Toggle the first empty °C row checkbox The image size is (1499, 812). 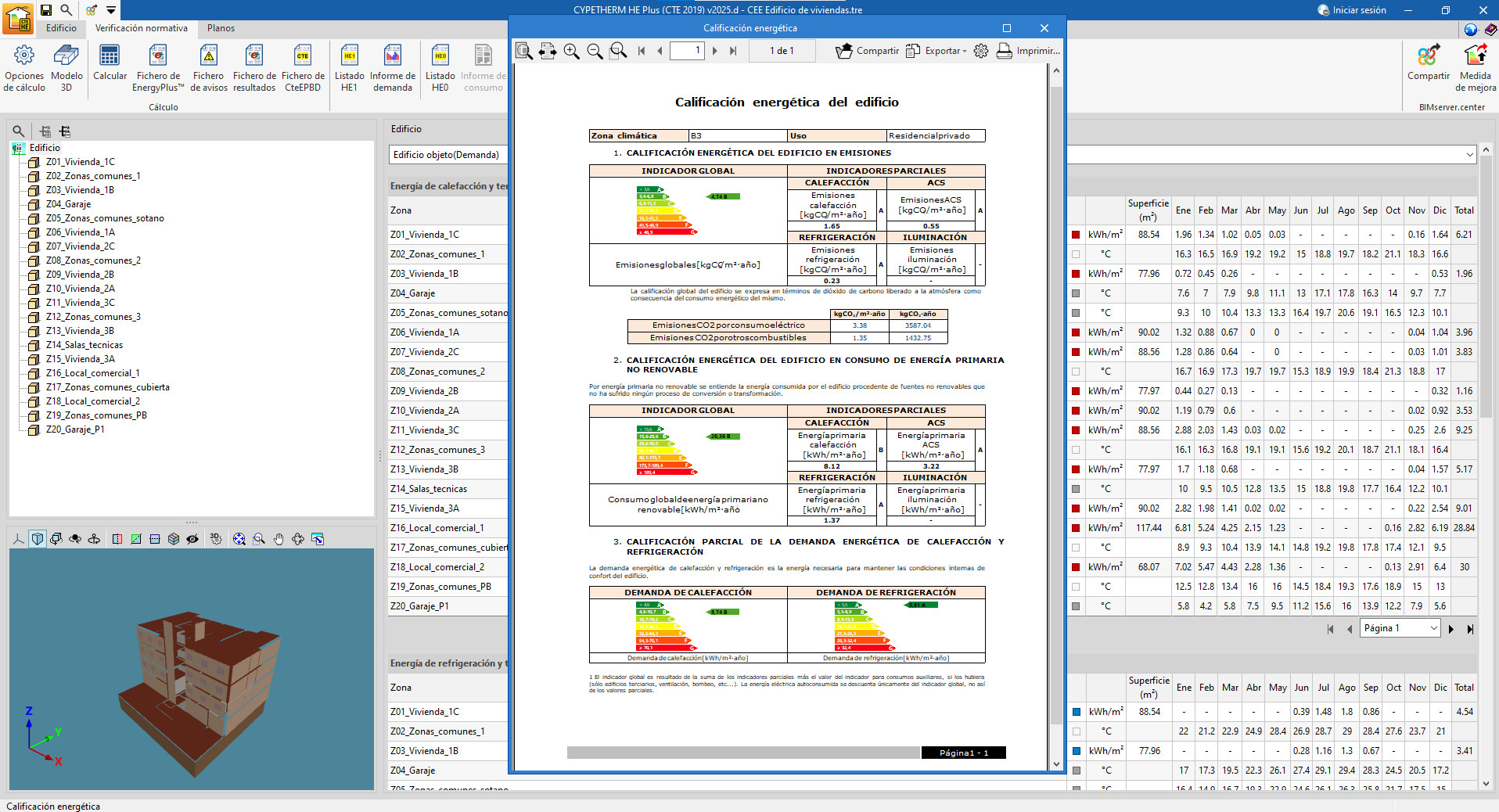click(x=1076, y=254)
